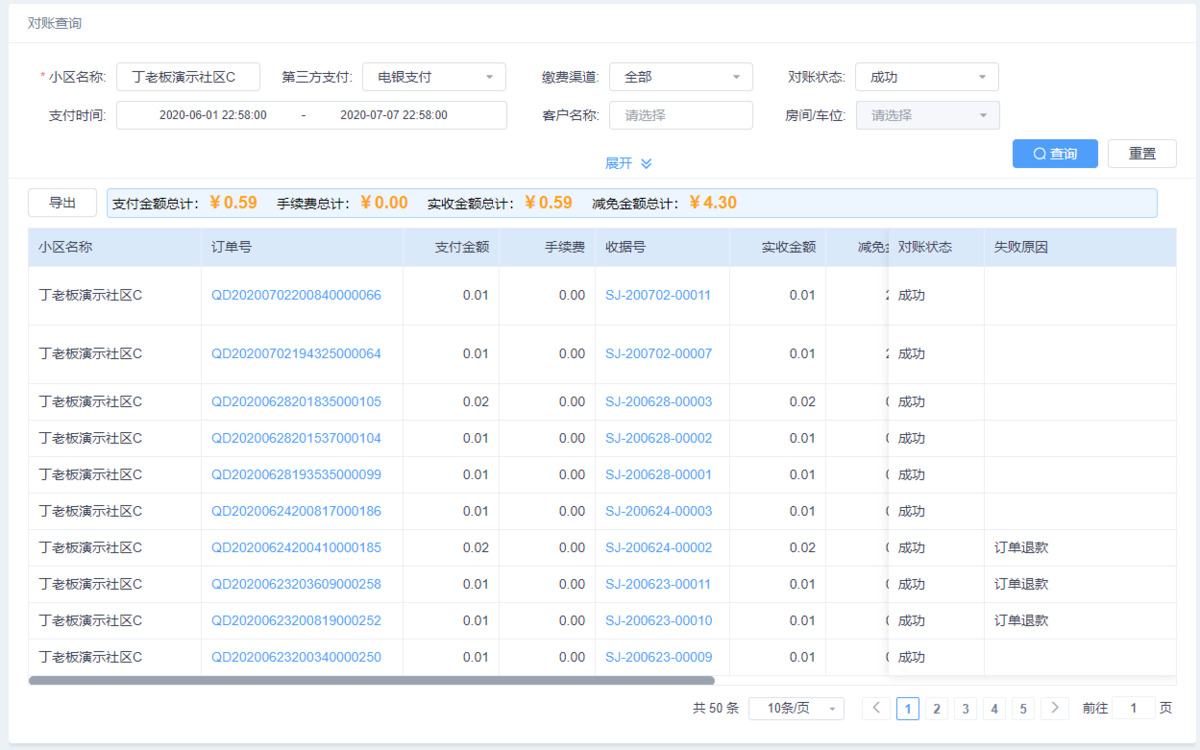The height and width of the screenshot is (750, 1200).
Task: Open receipt SJ-200623-00010
Action: pos(659,621)
